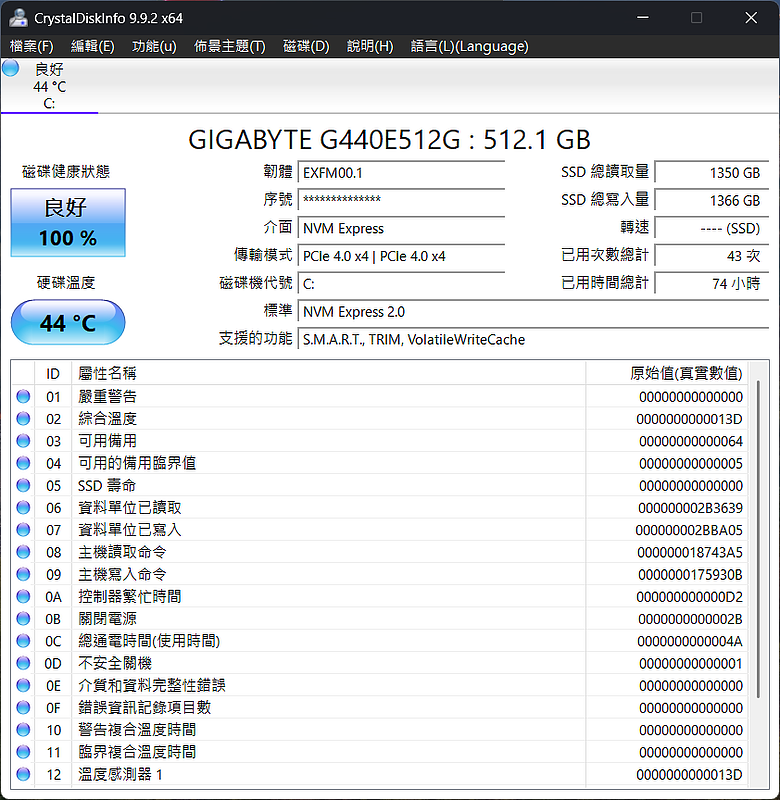Open the 檔案(F) menu
This screenshot has width=780, height=800.
[32, 46]
